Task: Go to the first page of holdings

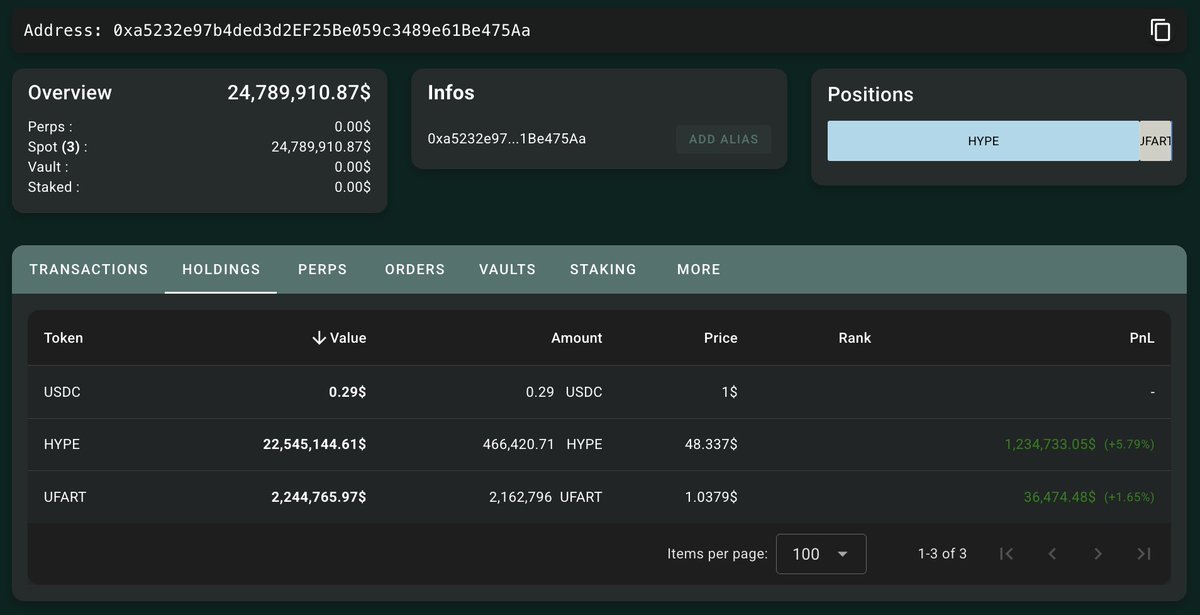Action: point(1007,554)
